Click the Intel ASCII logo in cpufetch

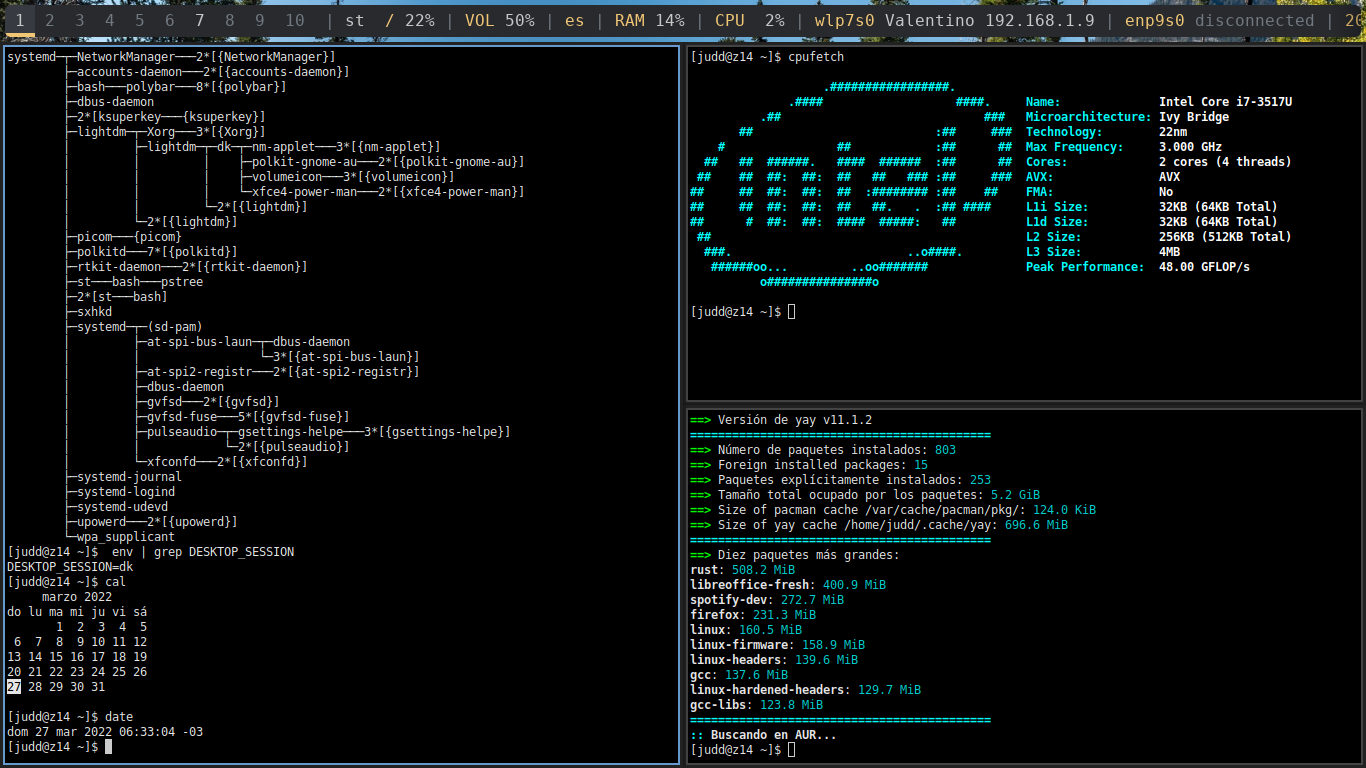pyautogui.click(x=851, y=184)
